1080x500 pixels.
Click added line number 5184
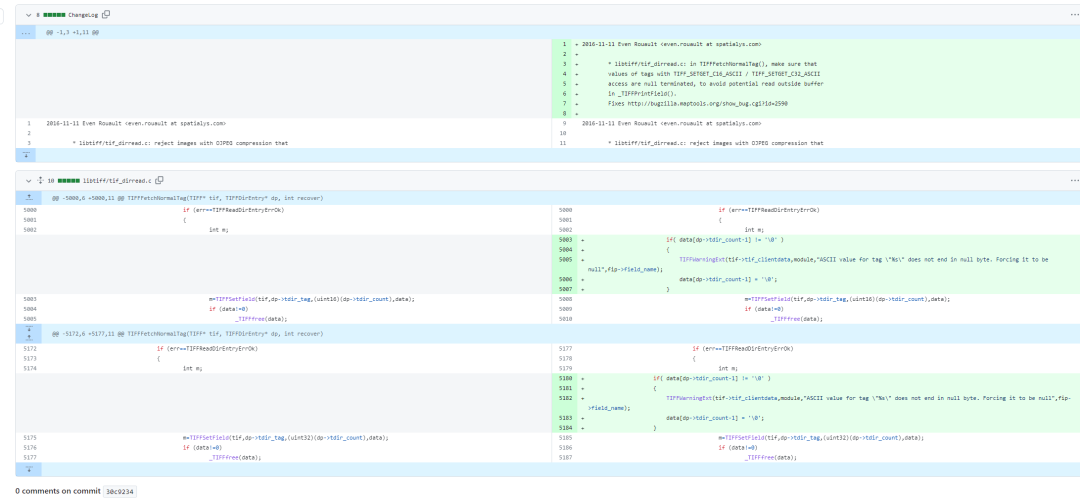click(x=567, y=428)
